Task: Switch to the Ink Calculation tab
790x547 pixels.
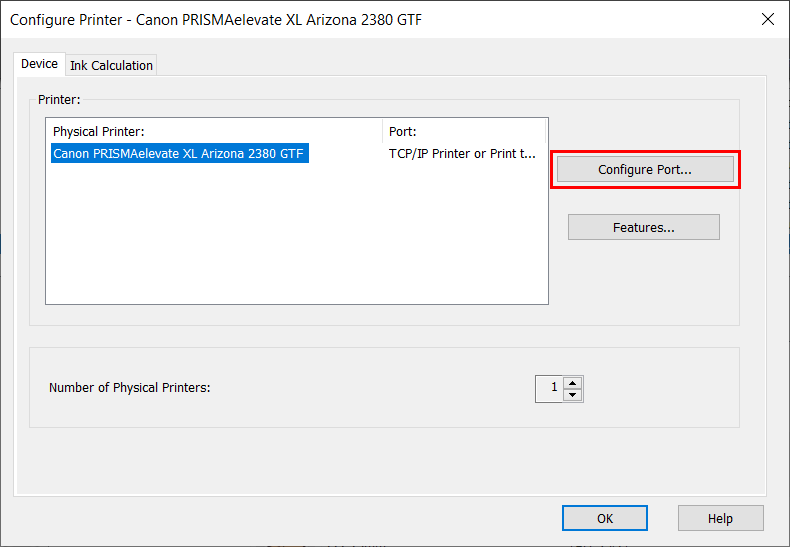Action: [111, 65]
